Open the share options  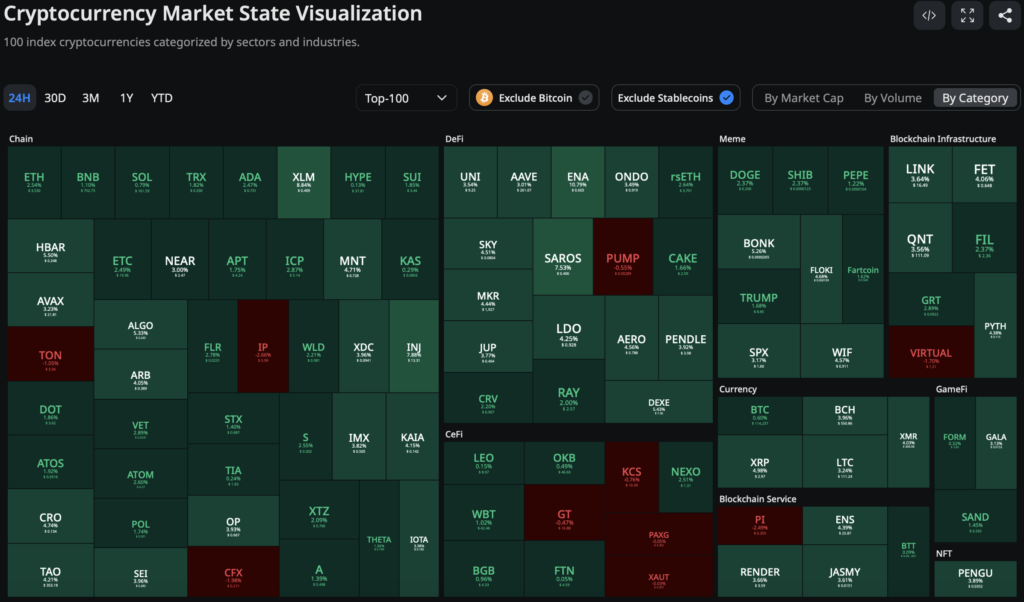tap(1003, 15)
